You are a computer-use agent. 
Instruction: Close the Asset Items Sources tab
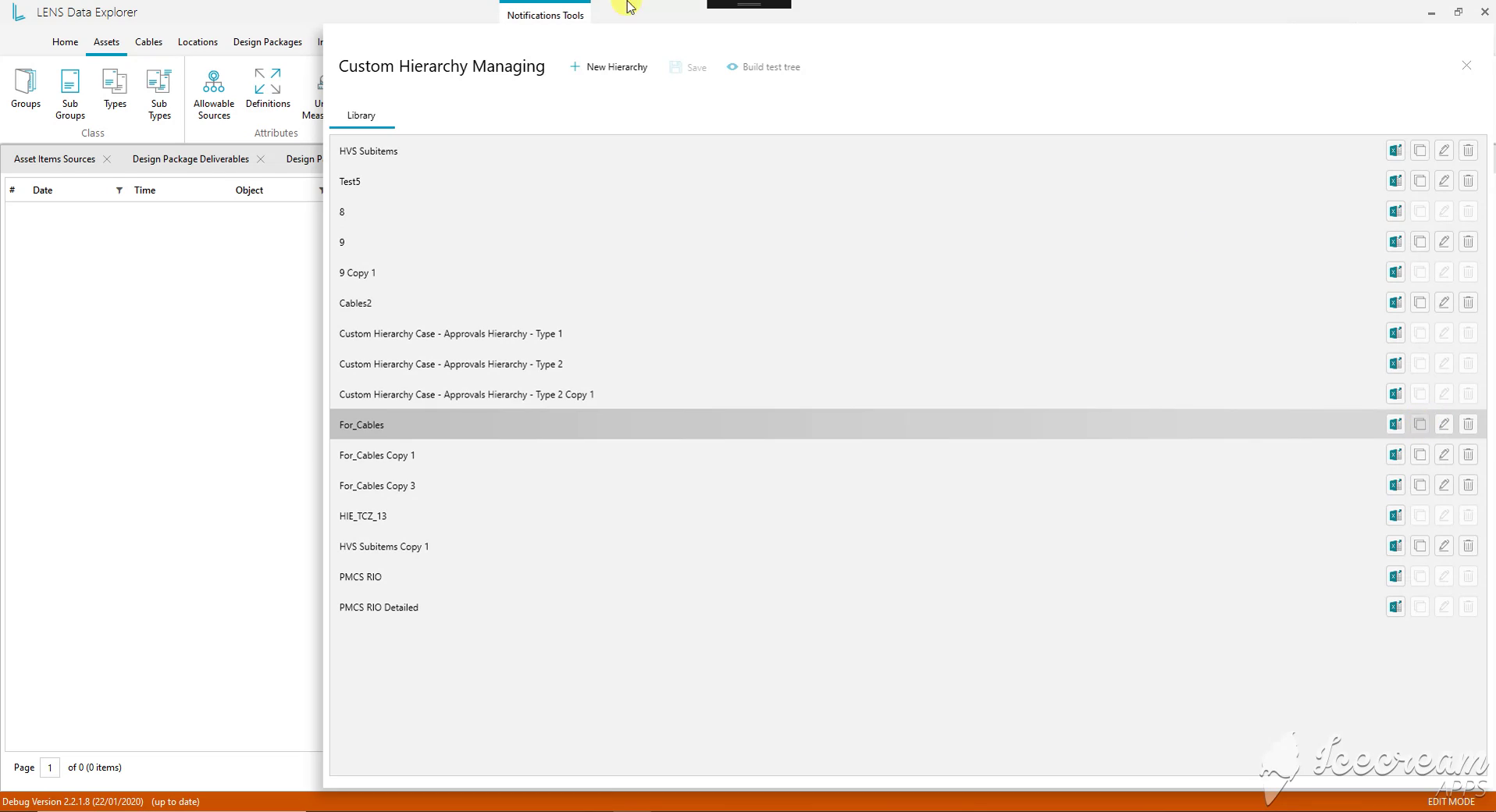click(x=107, y=159)
